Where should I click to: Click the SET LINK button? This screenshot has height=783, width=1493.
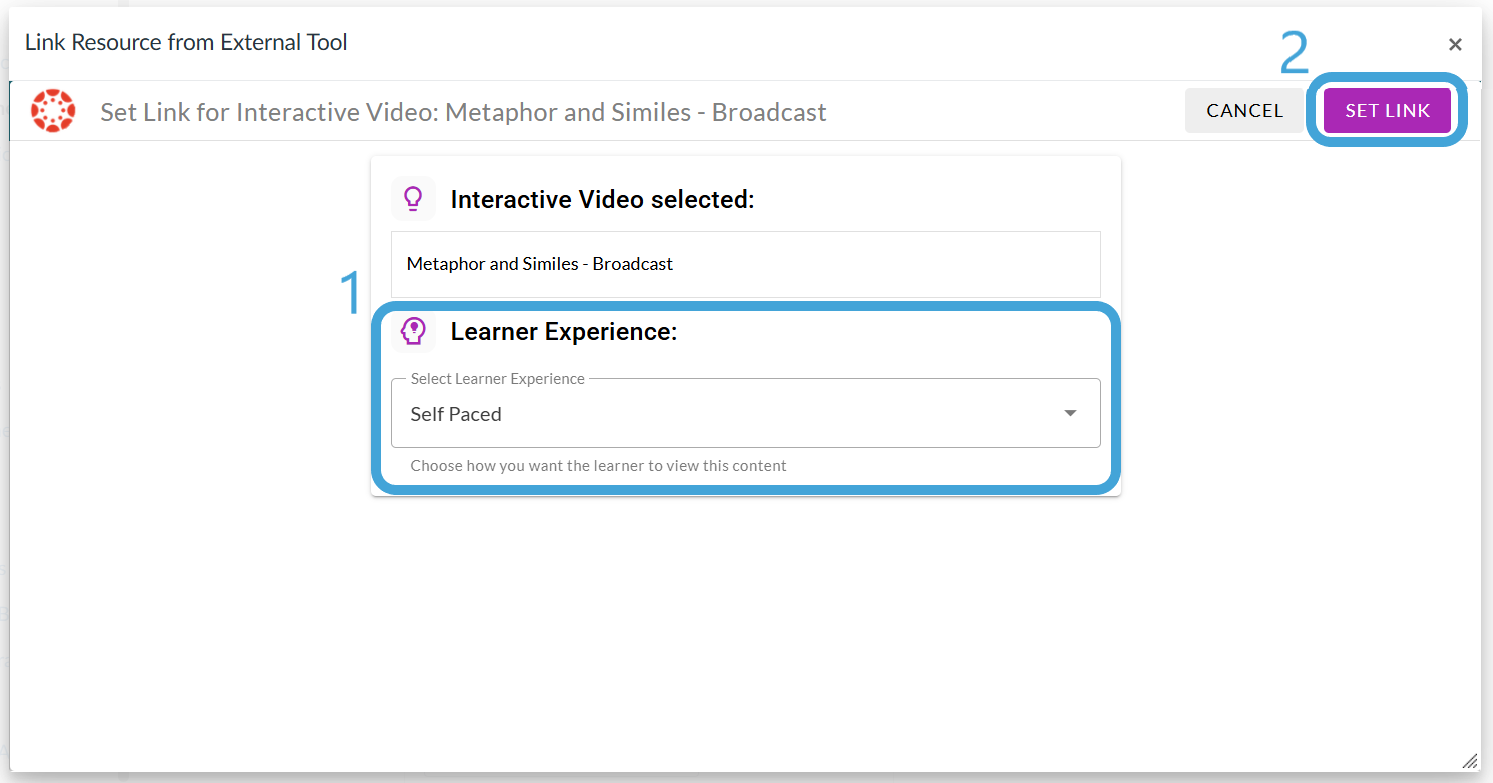coord(1387,111)
